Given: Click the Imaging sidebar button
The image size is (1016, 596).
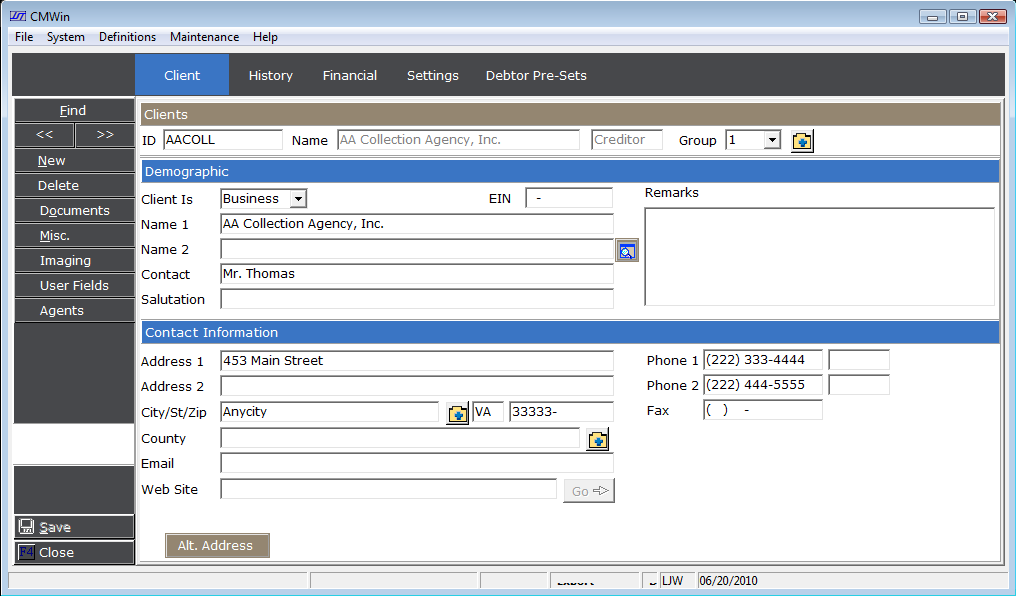Looking at the screenshot, I should coord(65,261).
